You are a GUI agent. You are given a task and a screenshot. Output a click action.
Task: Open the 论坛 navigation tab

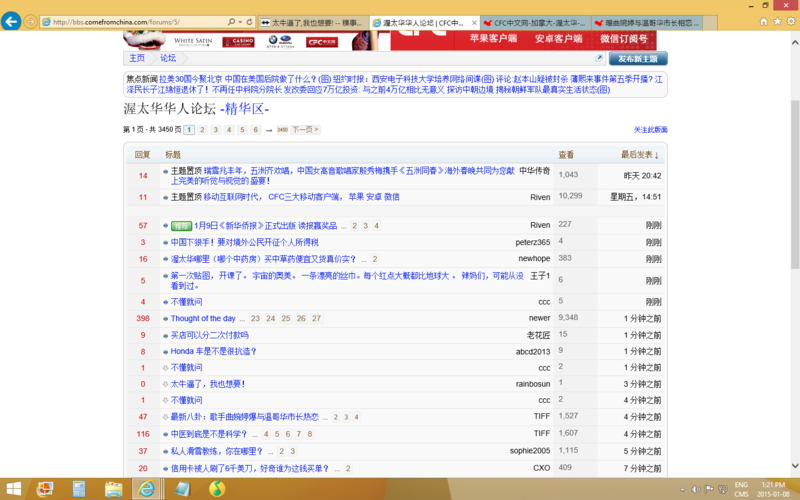point(168,58)
